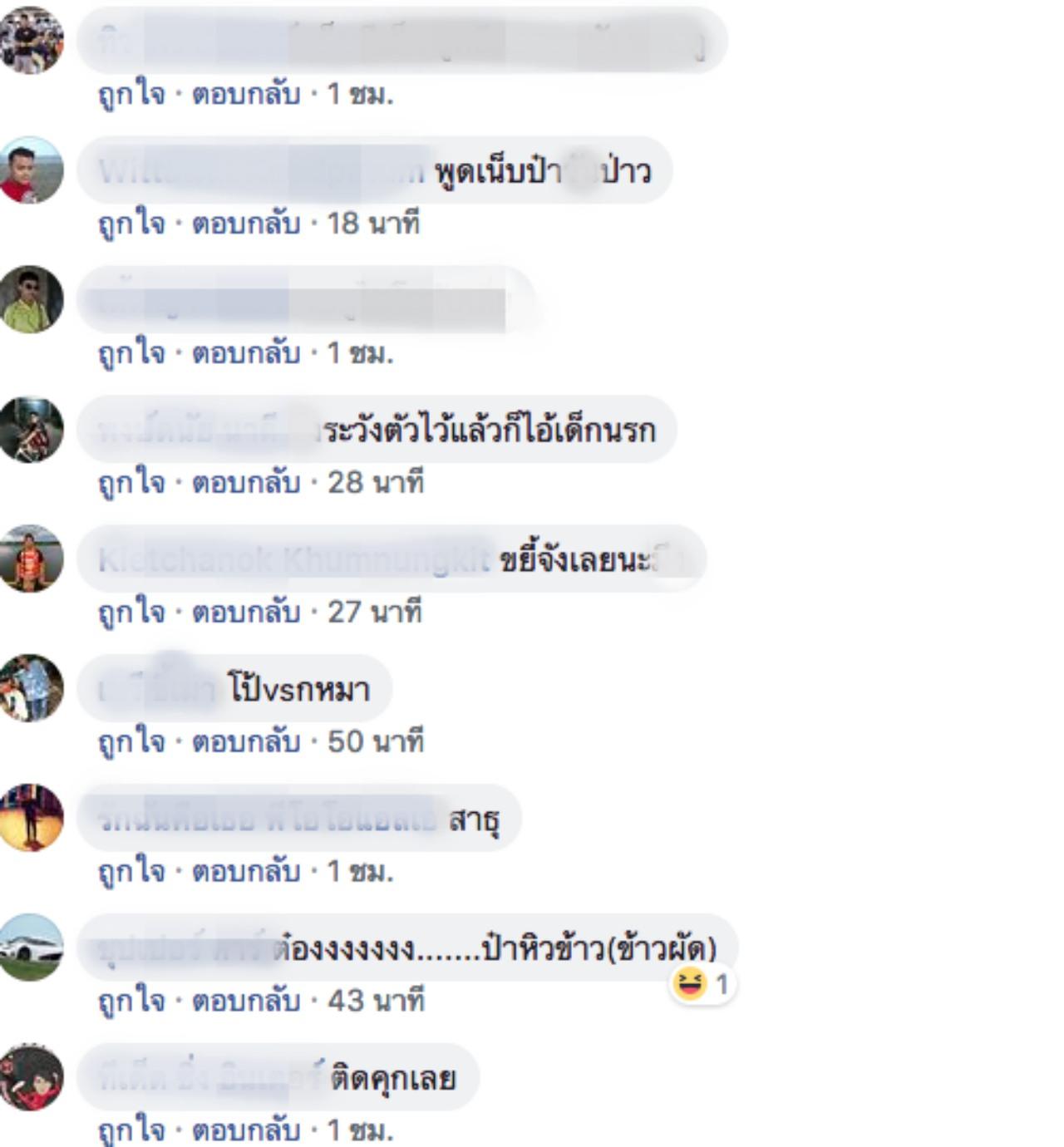The width and height of the screenshot is (1064, 1147).
Task: Open avatar of commenter with red shirt profile
Action: 31,170
